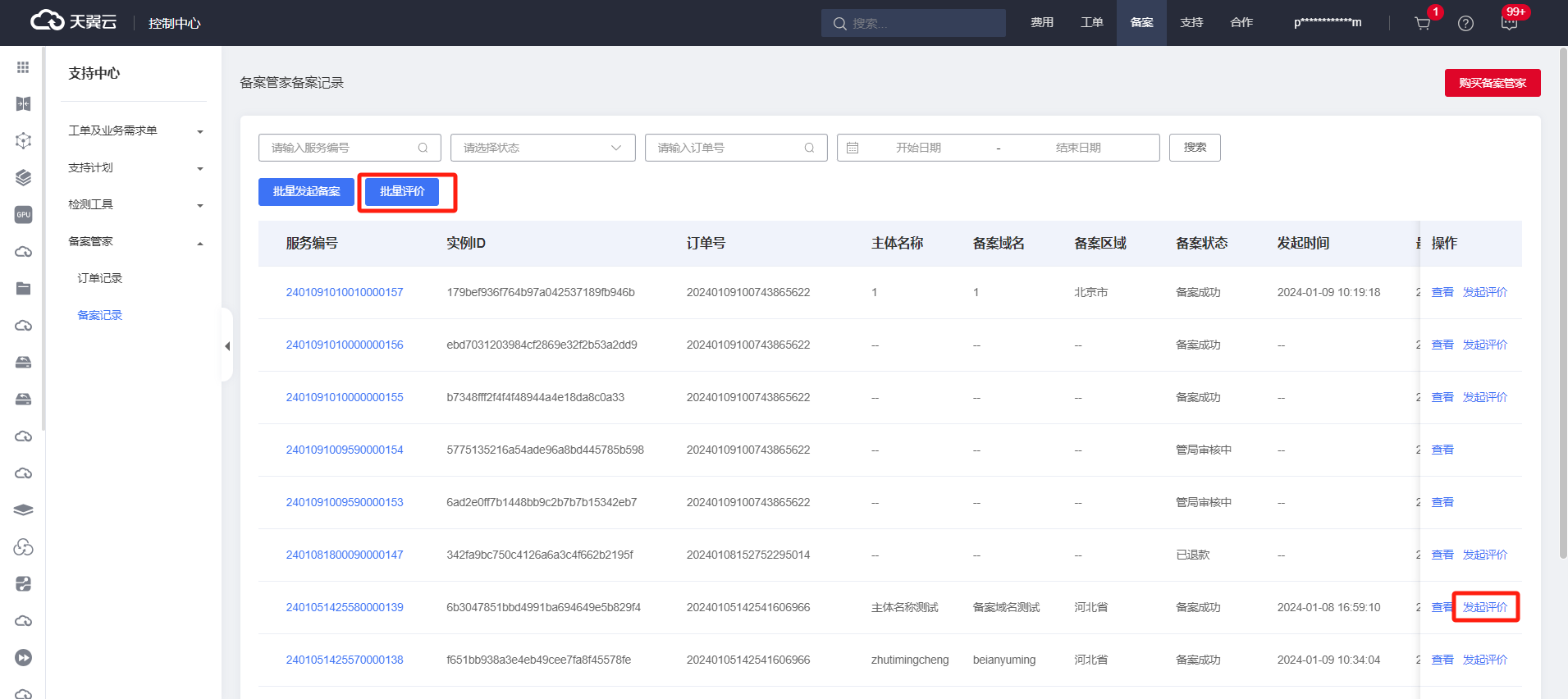The height and width of the screenshot is (699, 1568).
Task: Click the 购买备案管家 button
Action: [x=1493, y=83]
